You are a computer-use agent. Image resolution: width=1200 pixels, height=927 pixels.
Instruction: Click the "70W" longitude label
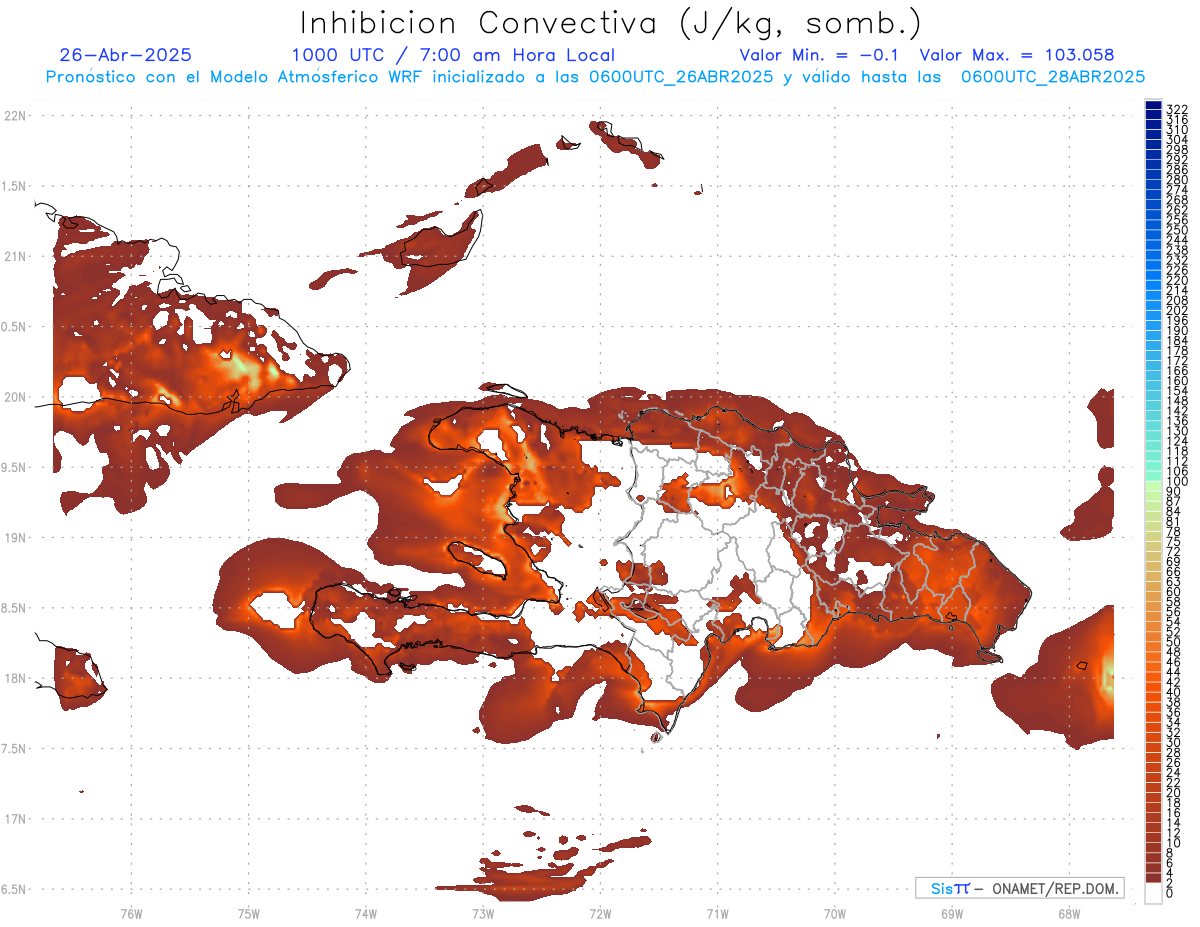click(x=835, y=913)
